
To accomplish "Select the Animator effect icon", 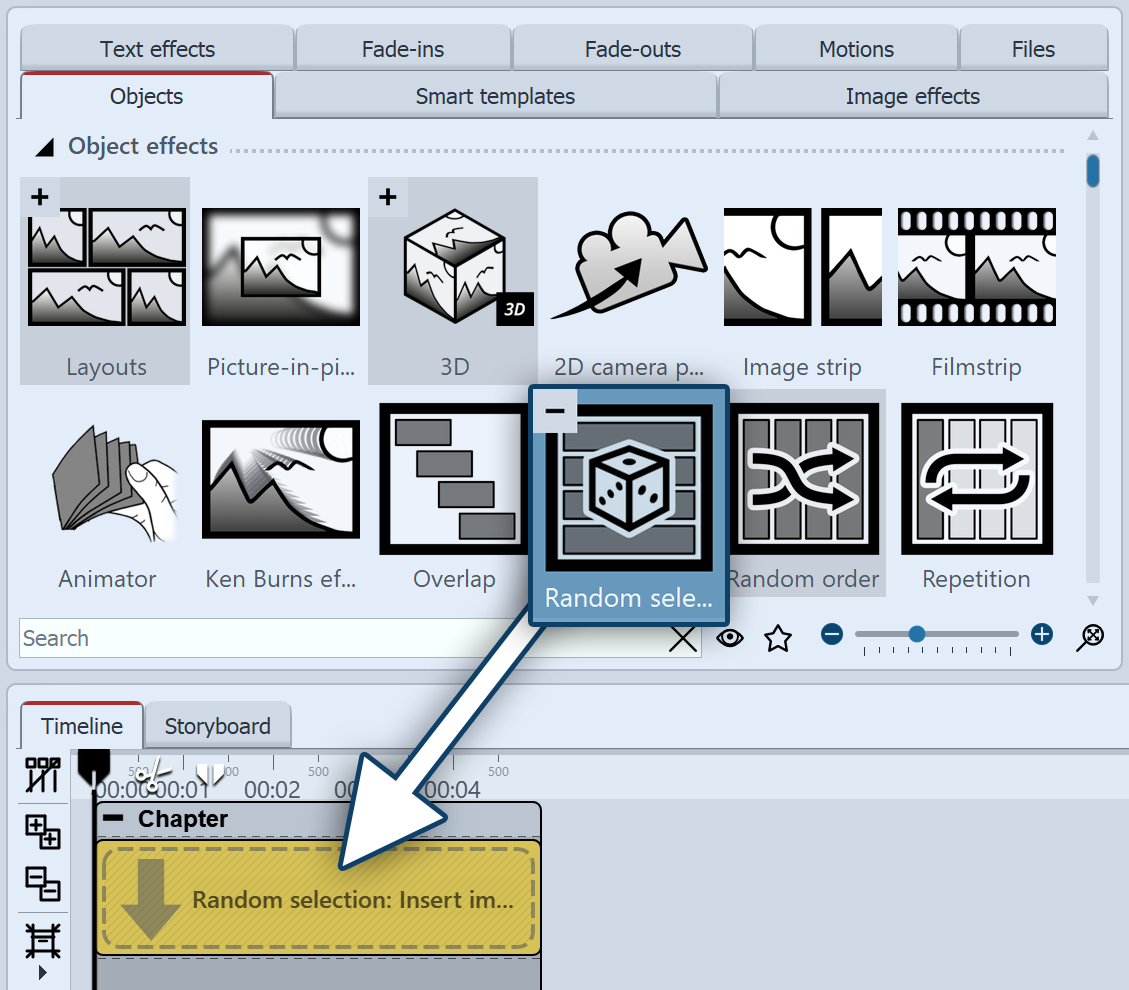I will 108,480.
